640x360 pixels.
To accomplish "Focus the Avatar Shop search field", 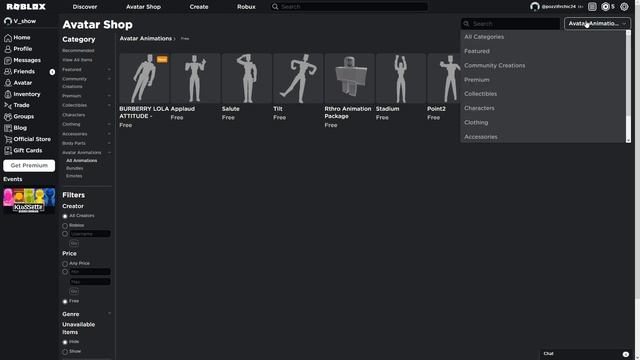I will [x=511, y=24].
